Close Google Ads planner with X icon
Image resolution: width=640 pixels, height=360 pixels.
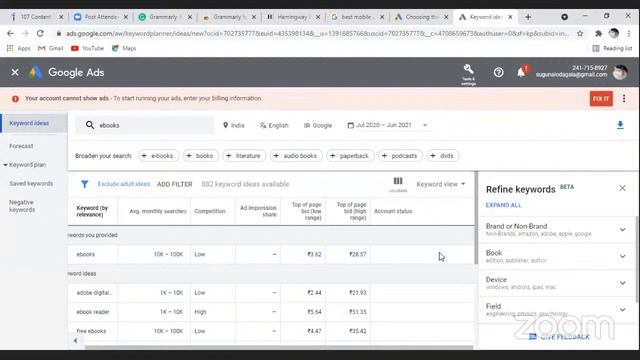pos(15,72)
